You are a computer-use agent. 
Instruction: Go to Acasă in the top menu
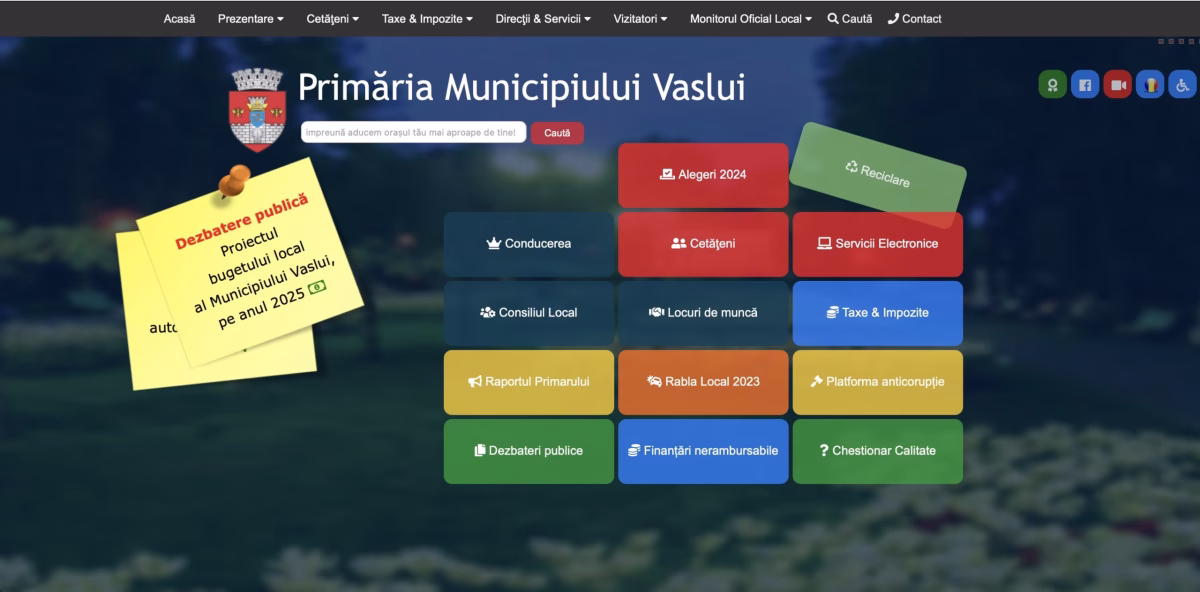tap(180, 18)
